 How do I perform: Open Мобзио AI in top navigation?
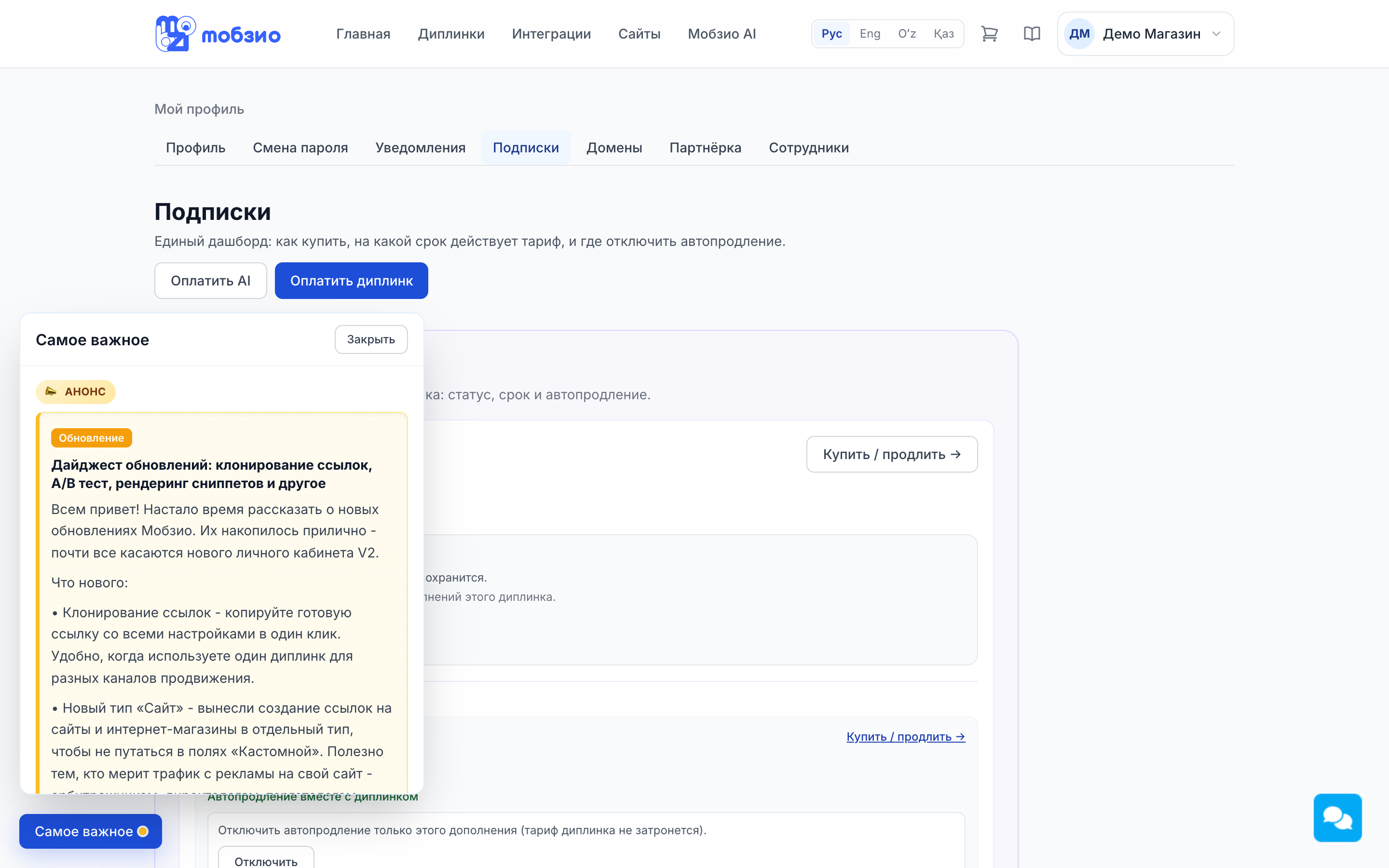click(722, 34)
